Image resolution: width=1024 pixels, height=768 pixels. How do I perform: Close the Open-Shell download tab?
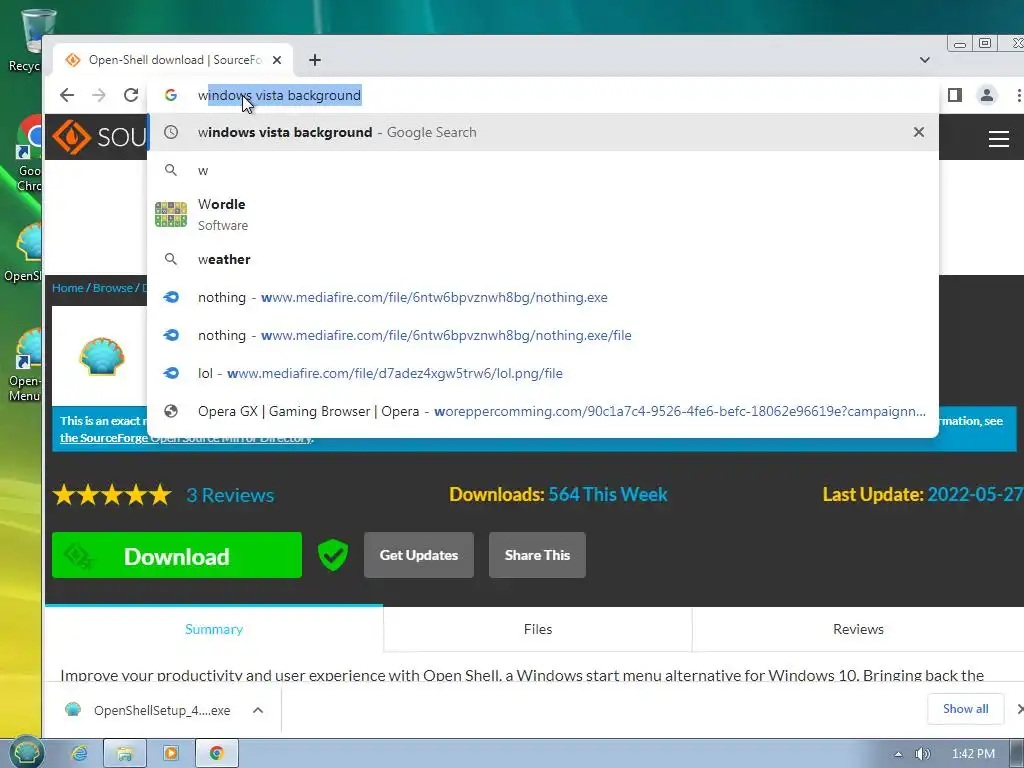pyautogui.click(x=277, y=60)
